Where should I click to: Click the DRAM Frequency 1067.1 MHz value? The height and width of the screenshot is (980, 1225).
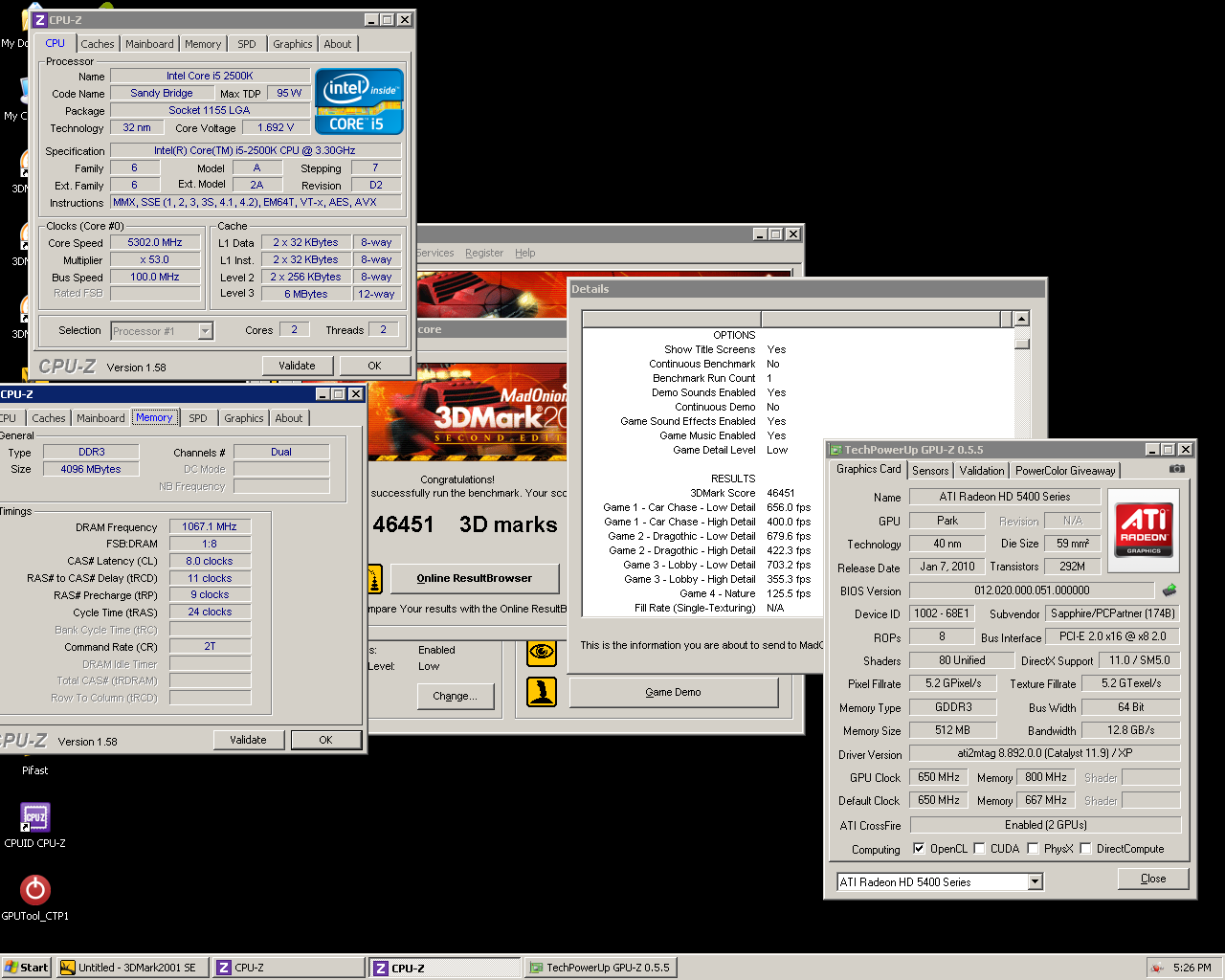pos(210,526)
